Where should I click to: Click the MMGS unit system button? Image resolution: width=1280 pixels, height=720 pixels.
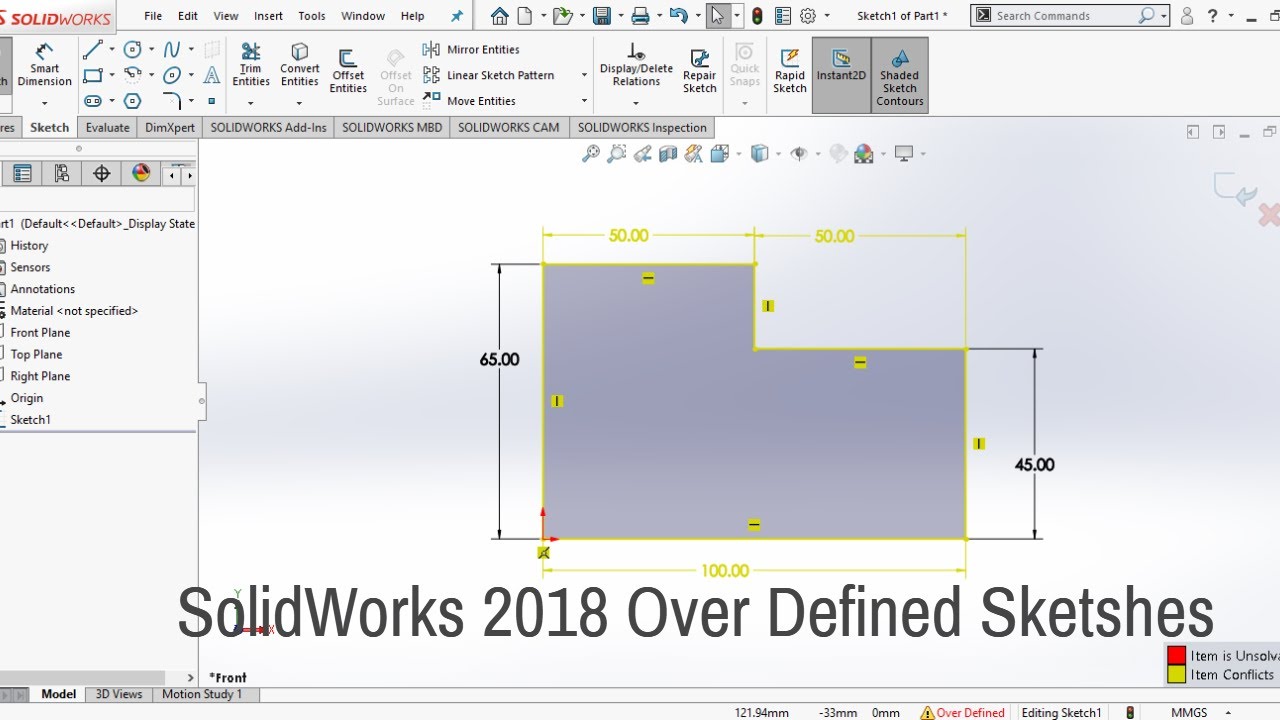pyautogui.click(x=1189, y=713)
